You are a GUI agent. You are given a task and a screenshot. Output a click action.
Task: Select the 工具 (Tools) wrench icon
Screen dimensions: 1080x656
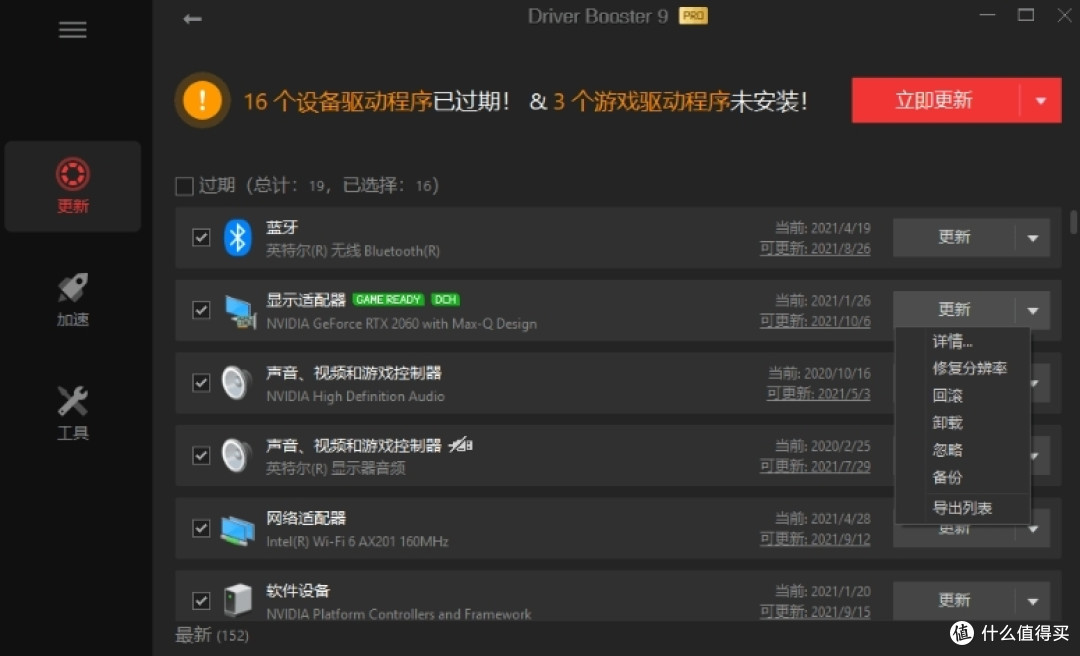pos(72,400)
